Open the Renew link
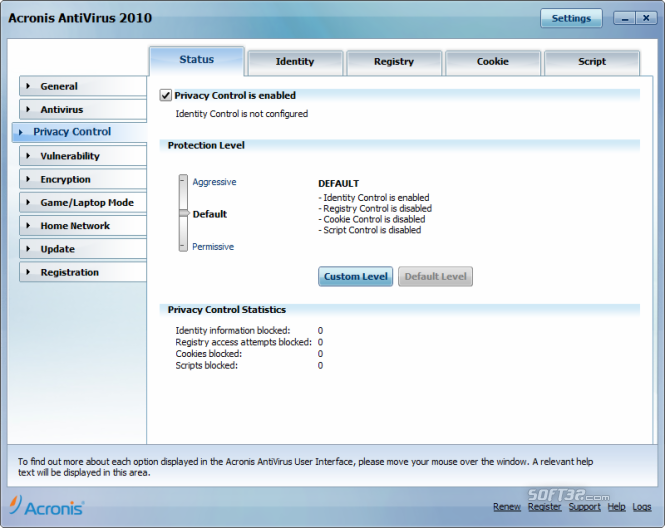Image resolution: width=665 pixels, height=528 pixels. tap(507, 507)
